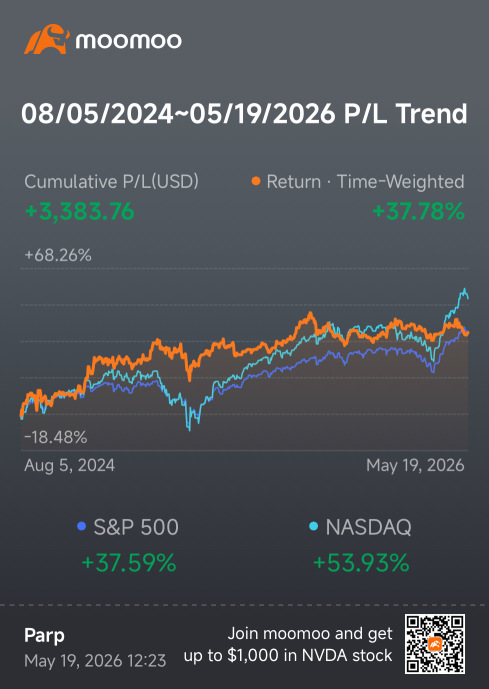
Task: Click the Aug 5, 2024 start date label
Action: click(69, 465)
